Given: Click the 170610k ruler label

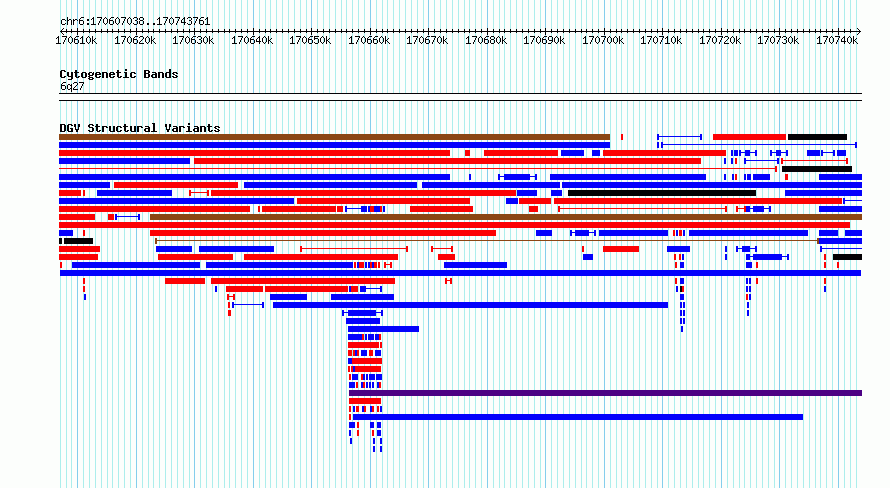Looking at the screenshot, I should 76,40.
